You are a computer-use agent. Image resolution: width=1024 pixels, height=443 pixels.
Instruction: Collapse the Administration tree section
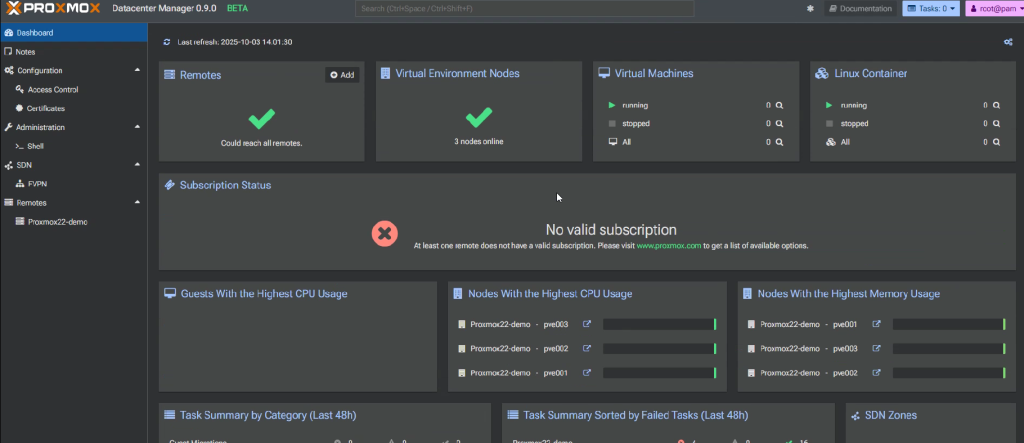click(137, 127)
